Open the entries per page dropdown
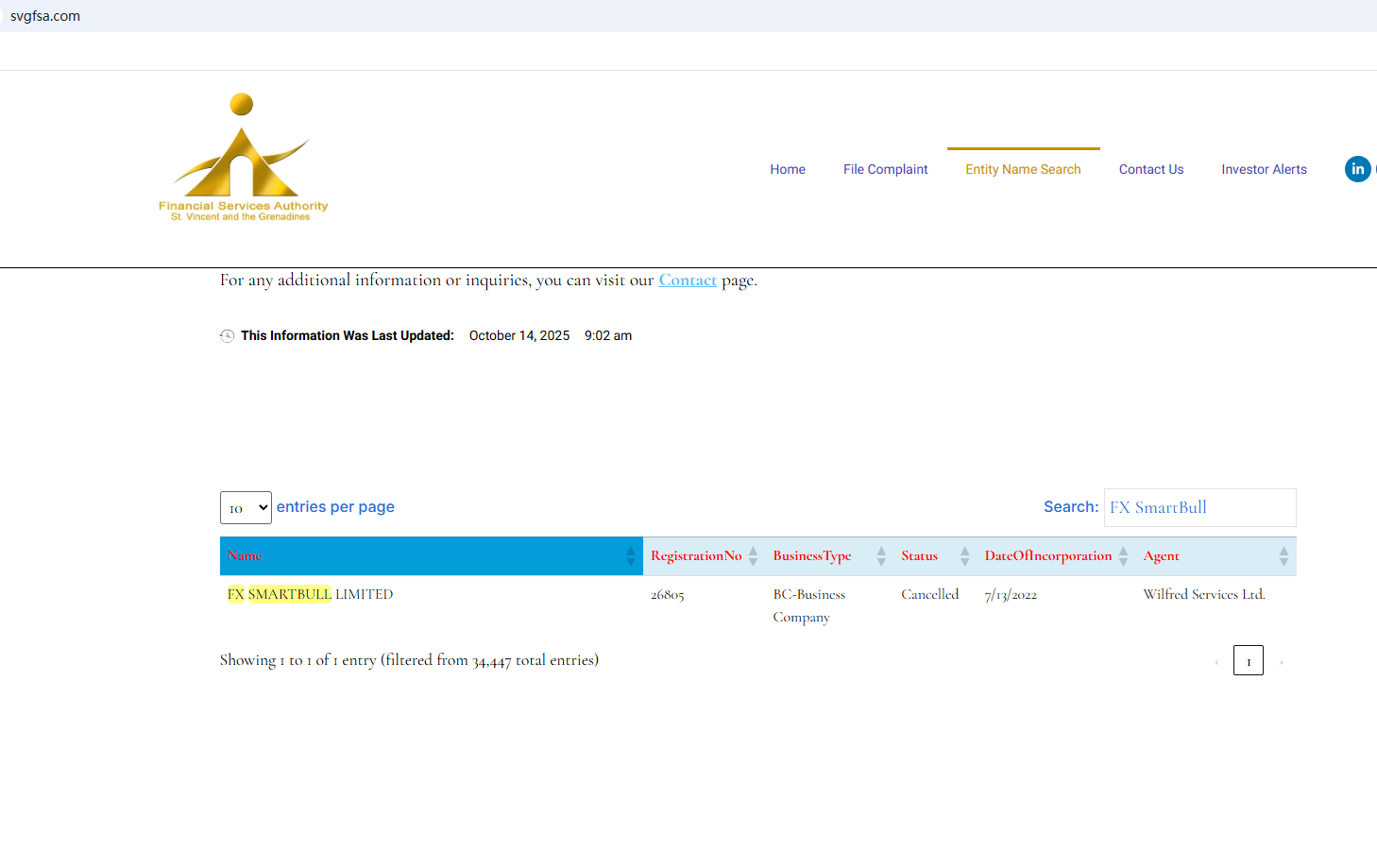Viewport: 1377px width, 868px height. click(x=246, y=508)
